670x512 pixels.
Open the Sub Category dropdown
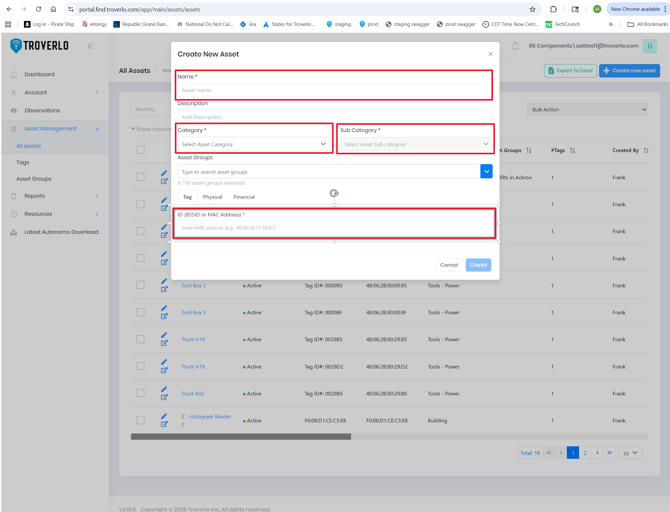(416, 144)
